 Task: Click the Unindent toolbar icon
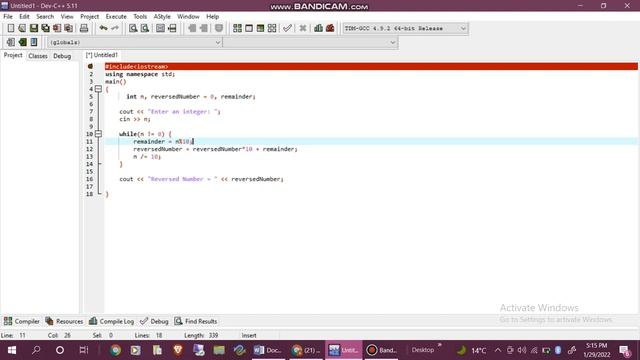coord(203,28)
